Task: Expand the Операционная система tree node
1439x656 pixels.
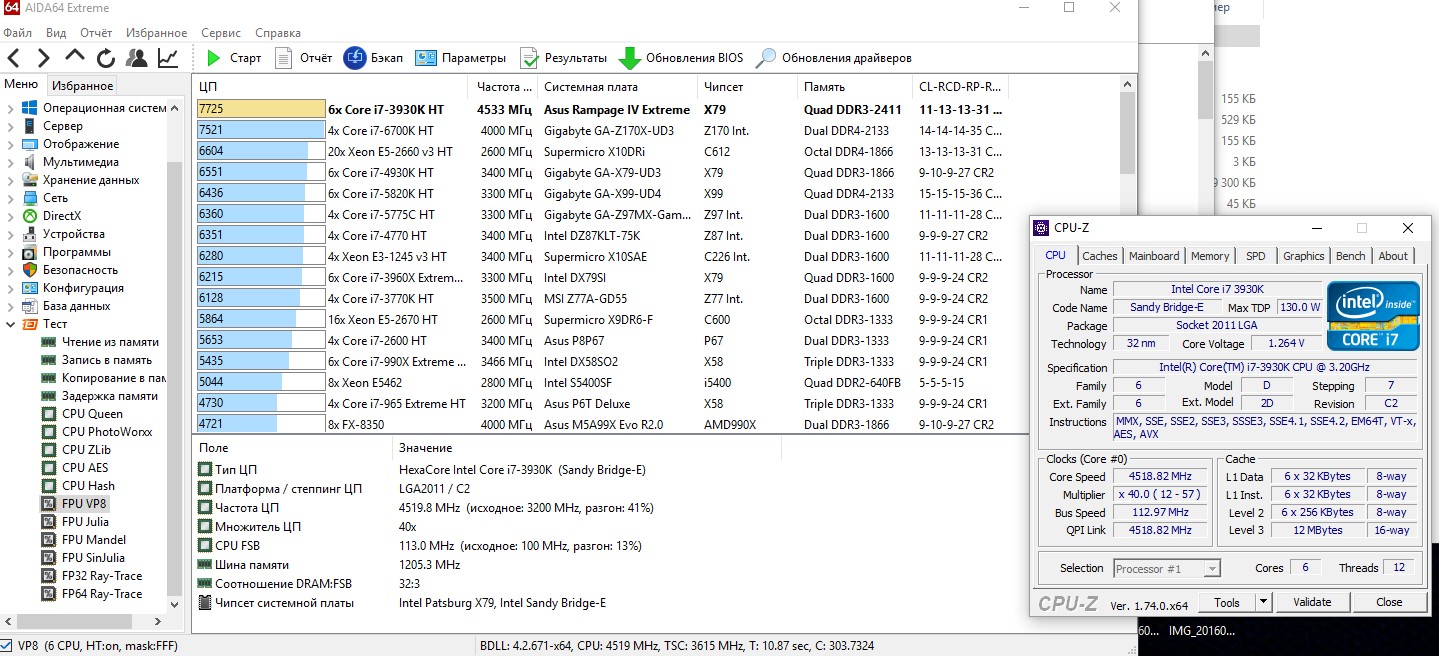Action: (11, 108)
